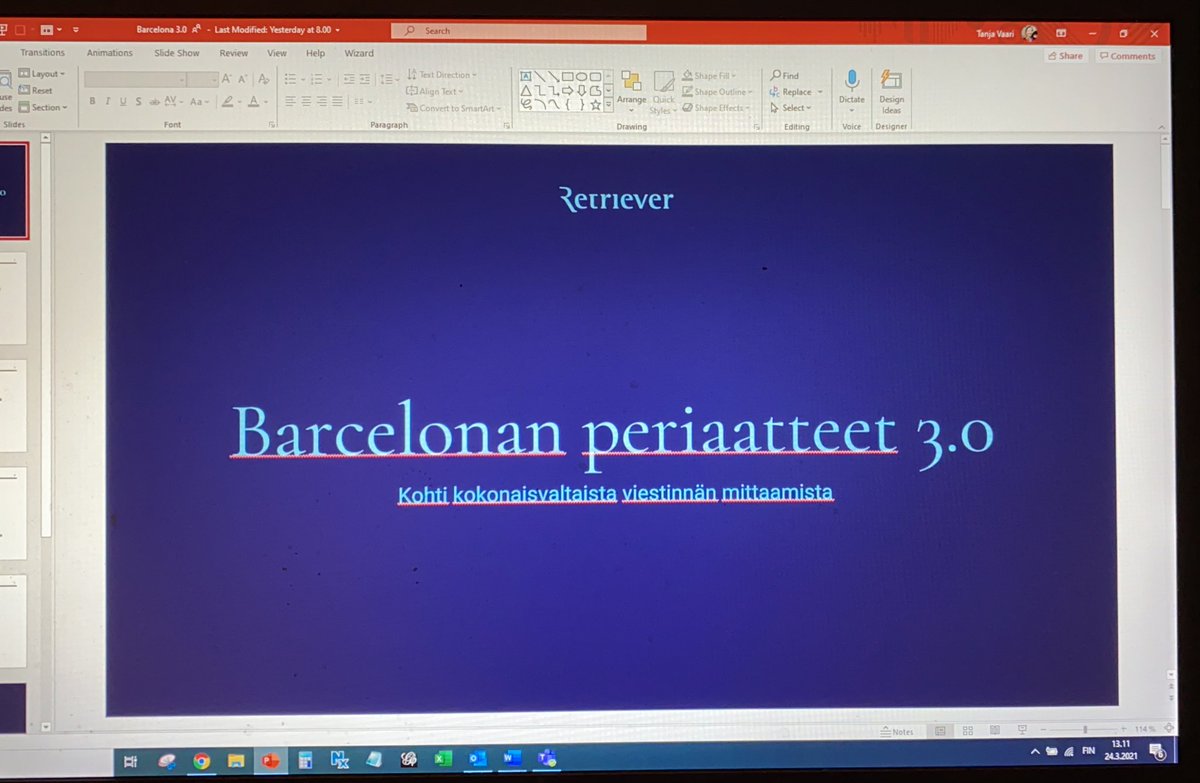
Task: Insert a text box shape from gallery
Action: click(526, 76)
